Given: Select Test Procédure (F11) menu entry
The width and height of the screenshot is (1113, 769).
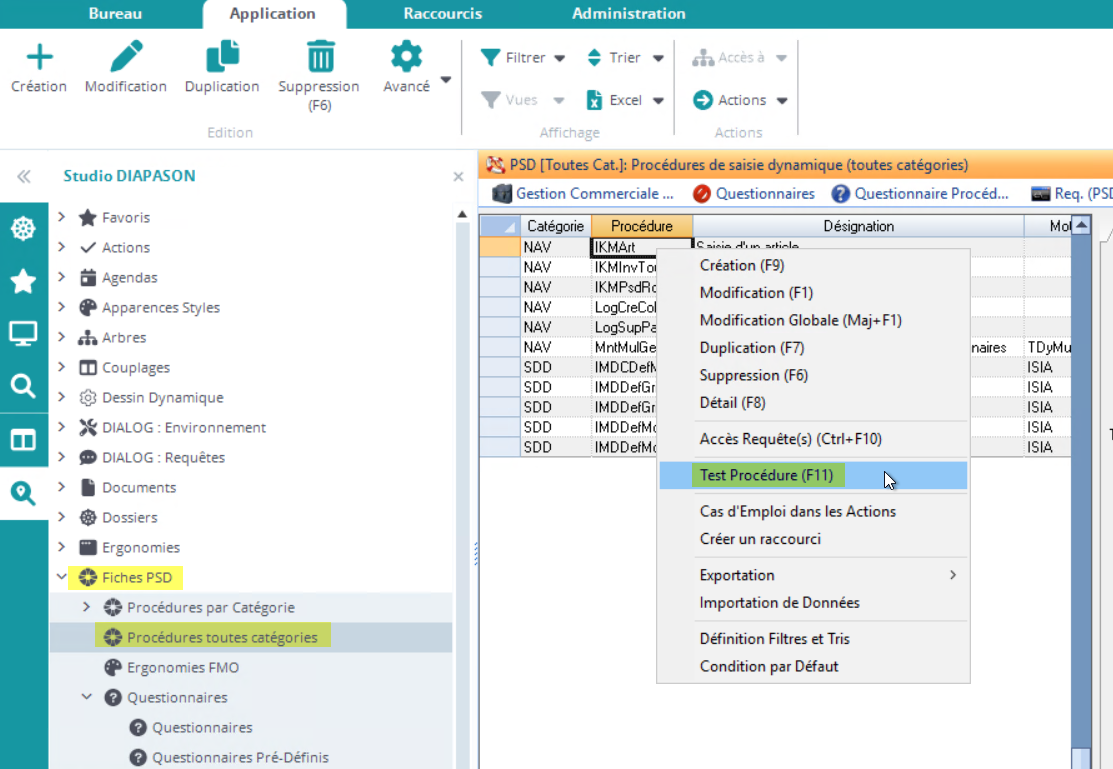Looking at the screenshot, I should pos(766,475).
